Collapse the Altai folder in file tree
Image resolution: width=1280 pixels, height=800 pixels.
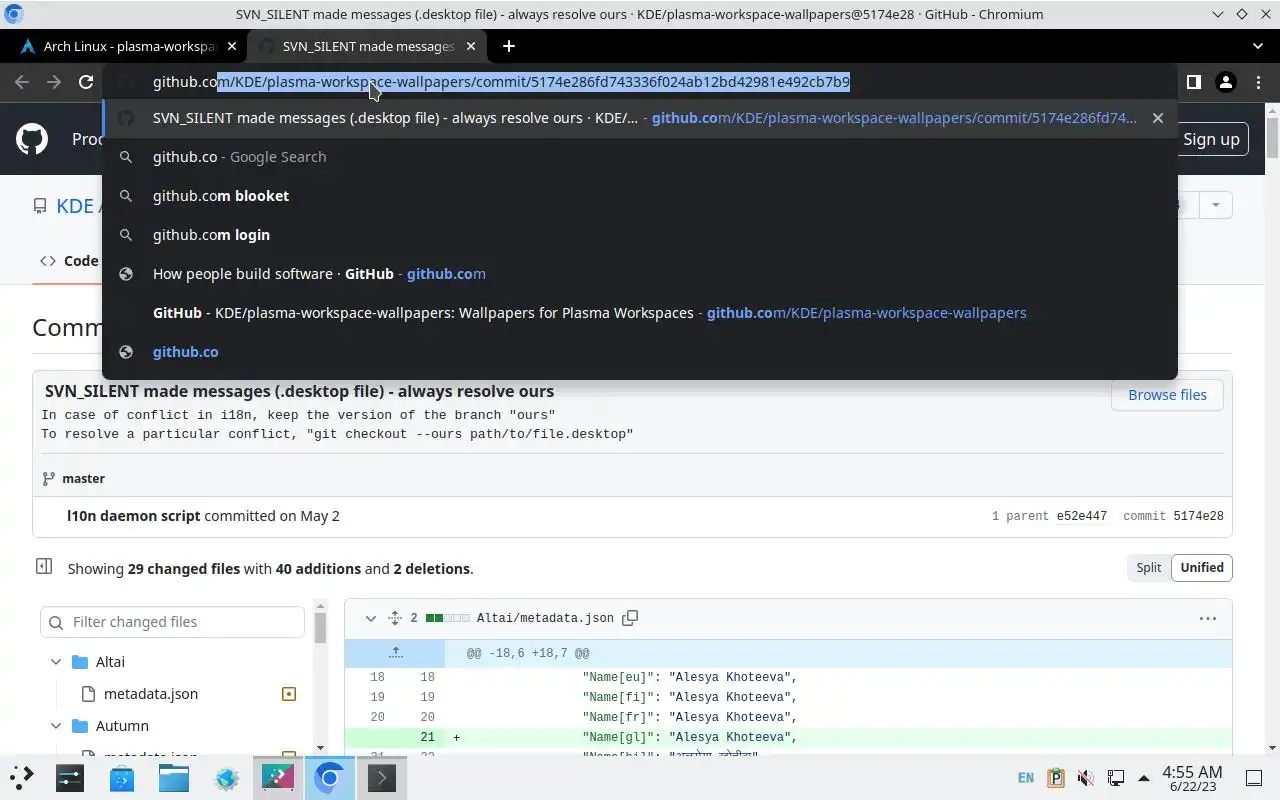point(56,662)
